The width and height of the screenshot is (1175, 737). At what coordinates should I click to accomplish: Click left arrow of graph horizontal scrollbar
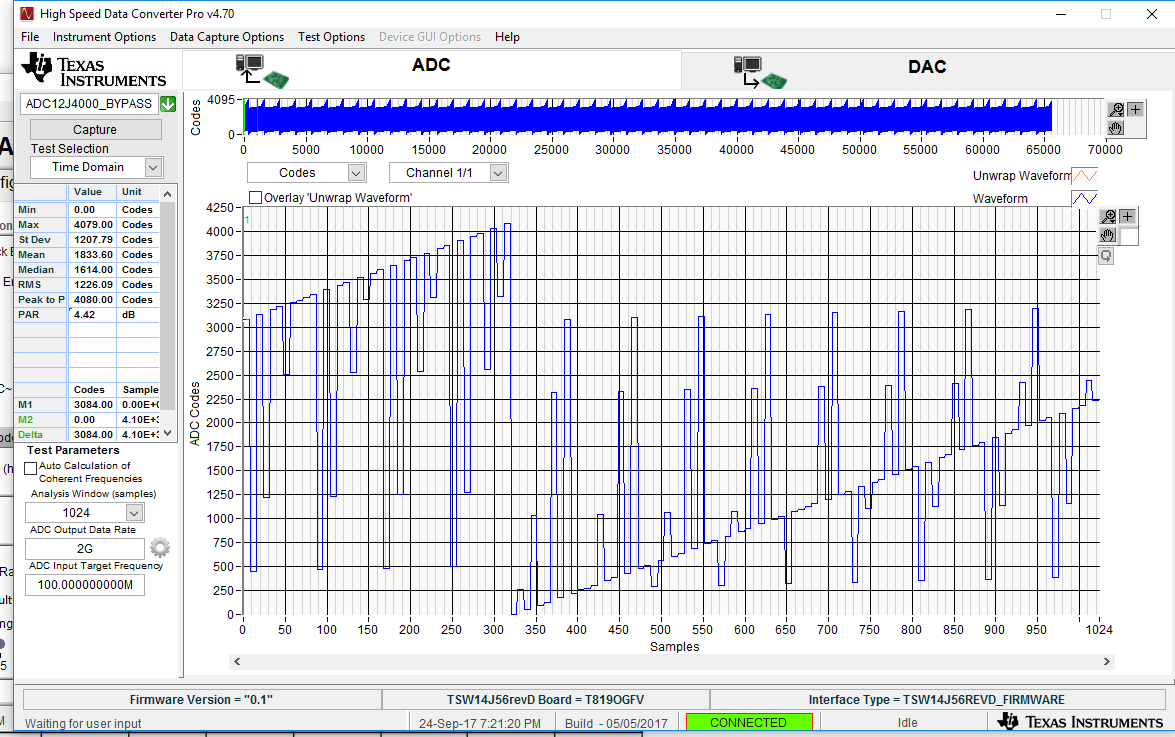pos(238,661)
